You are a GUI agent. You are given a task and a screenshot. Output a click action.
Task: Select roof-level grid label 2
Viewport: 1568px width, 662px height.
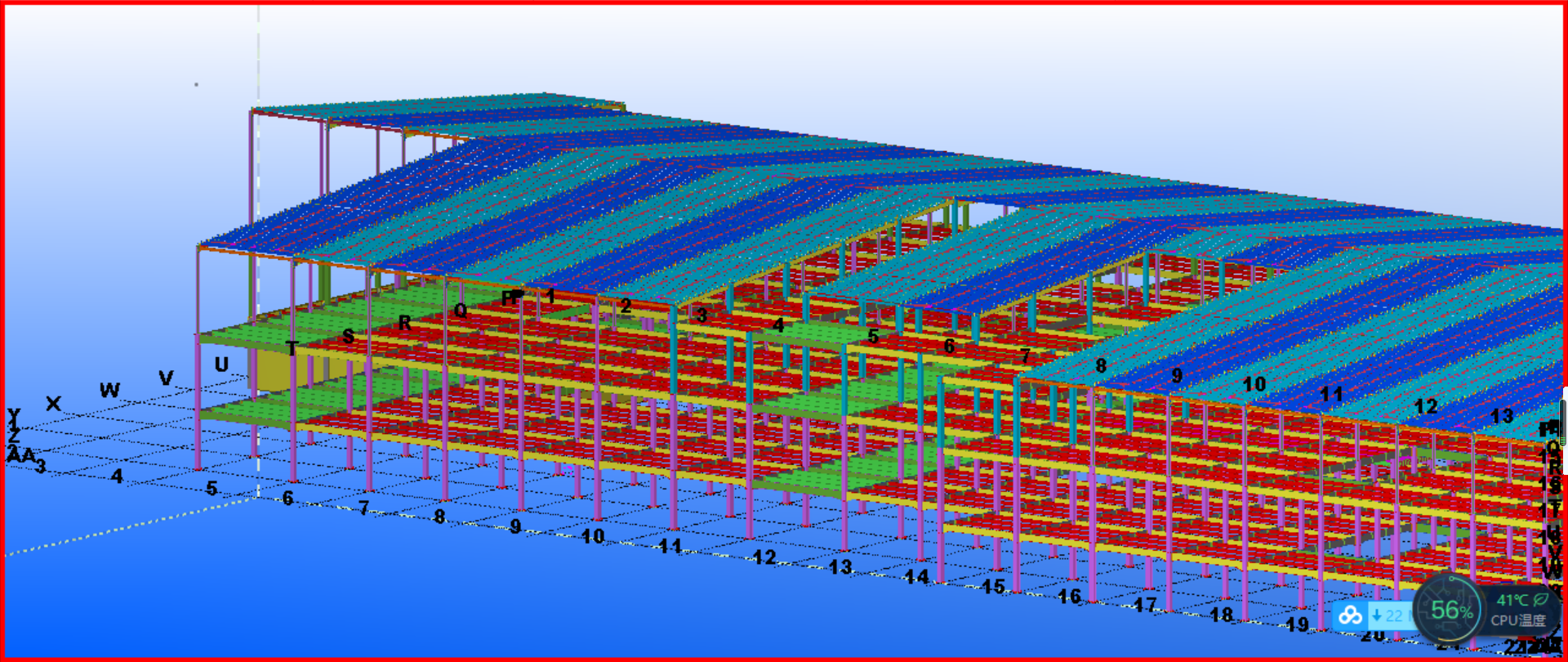626,306
